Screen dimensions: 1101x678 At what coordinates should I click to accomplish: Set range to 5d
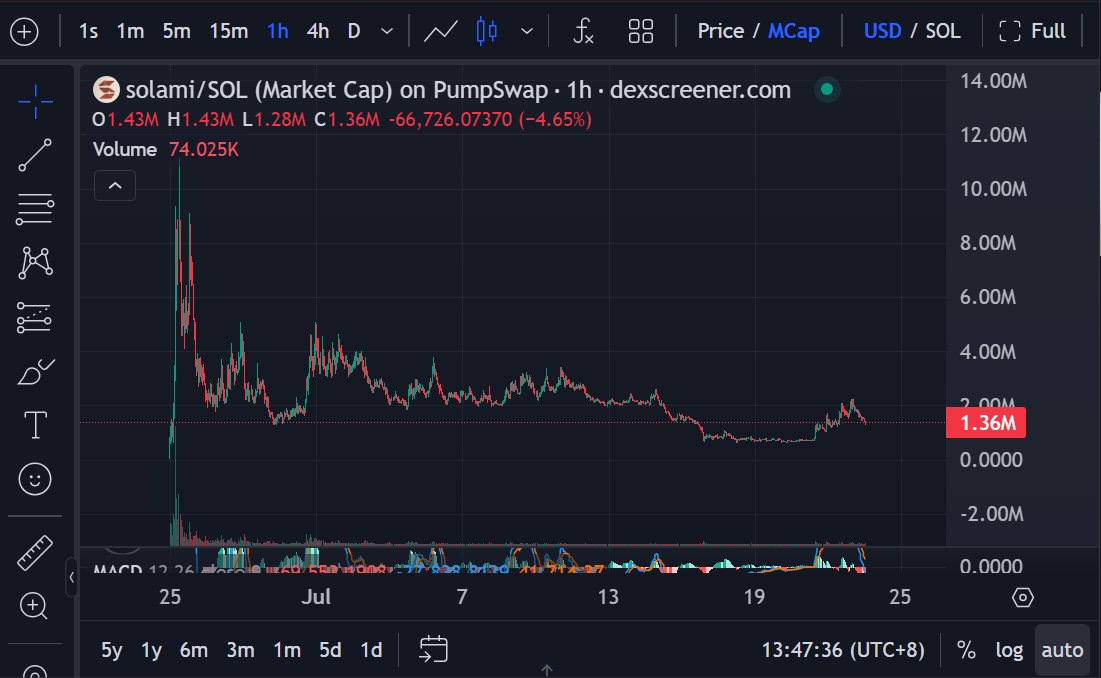click(330, 650)
